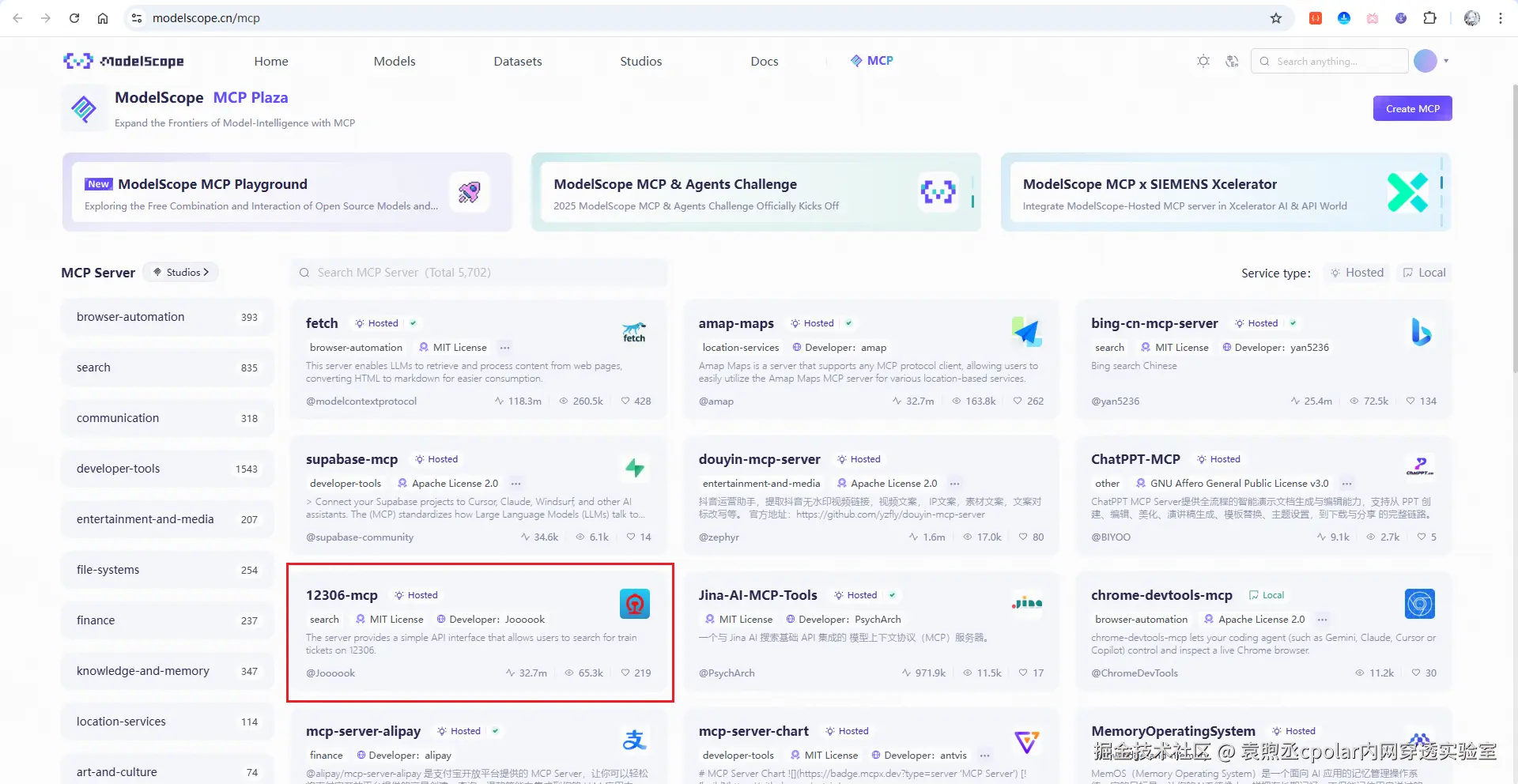This screenshot has height=784, width=1518.
Task: Expand more tags on douyin-mcp-server card
Action: 955,484
